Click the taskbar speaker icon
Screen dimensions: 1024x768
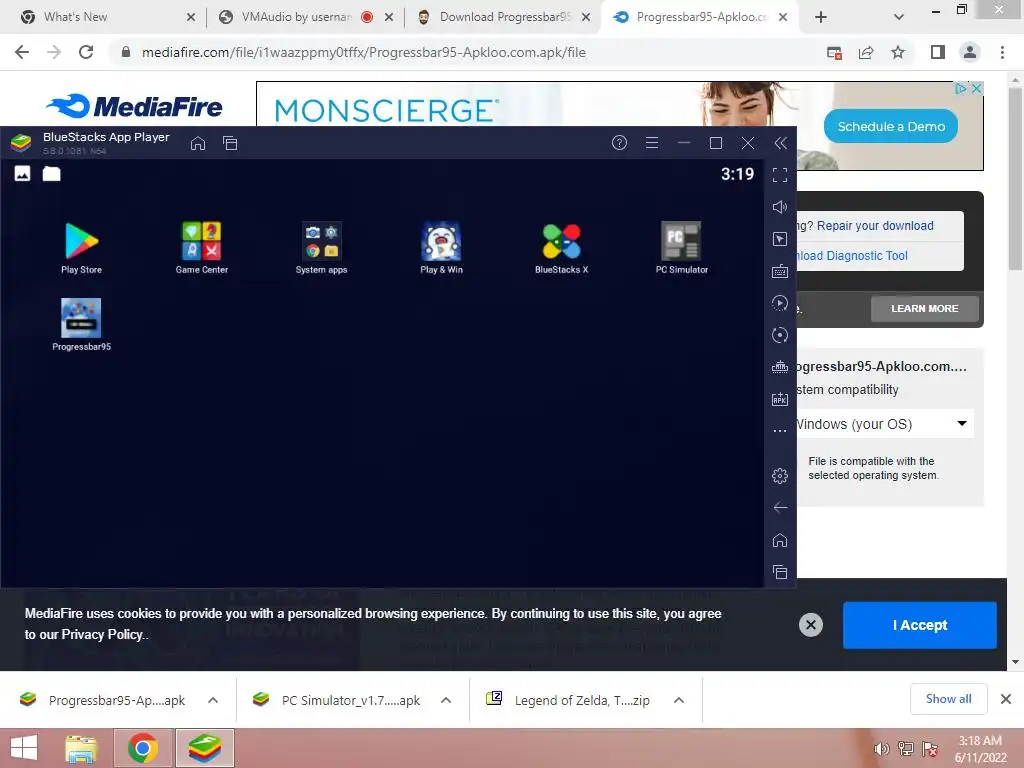(881, 749)
